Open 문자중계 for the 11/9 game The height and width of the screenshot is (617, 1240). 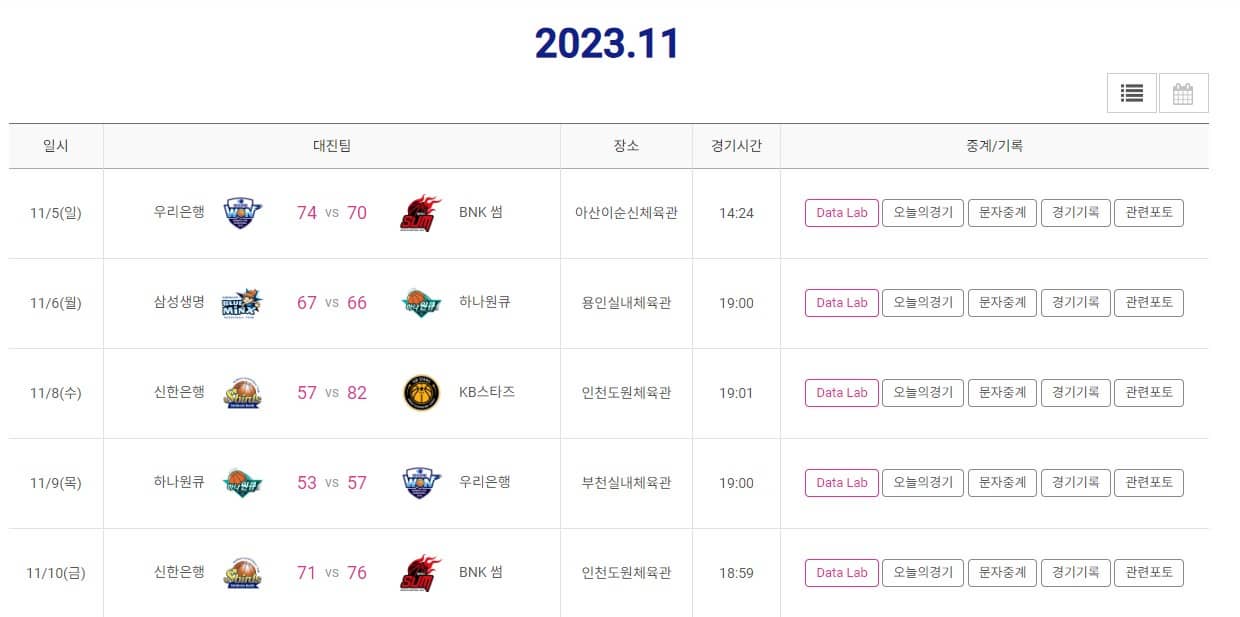point(1002,483)
